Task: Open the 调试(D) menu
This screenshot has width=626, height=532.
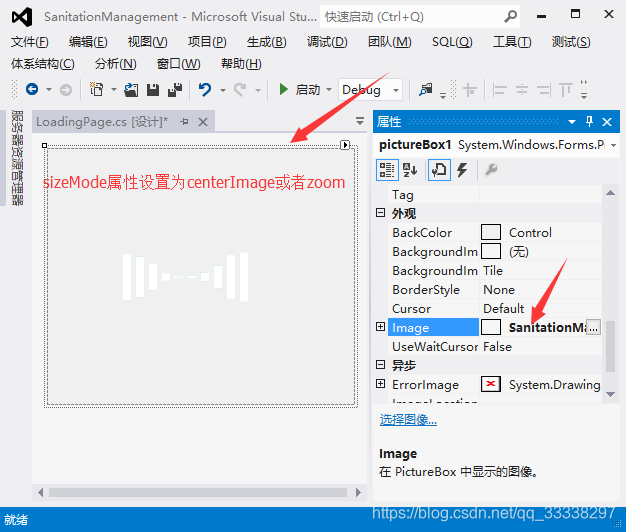Action: point(327,42)
